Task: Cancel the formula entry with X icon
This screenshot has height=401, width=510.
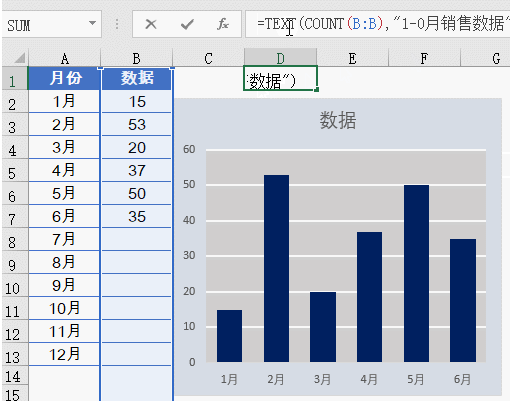Action: pyautogui.click(x=151, y=24)
